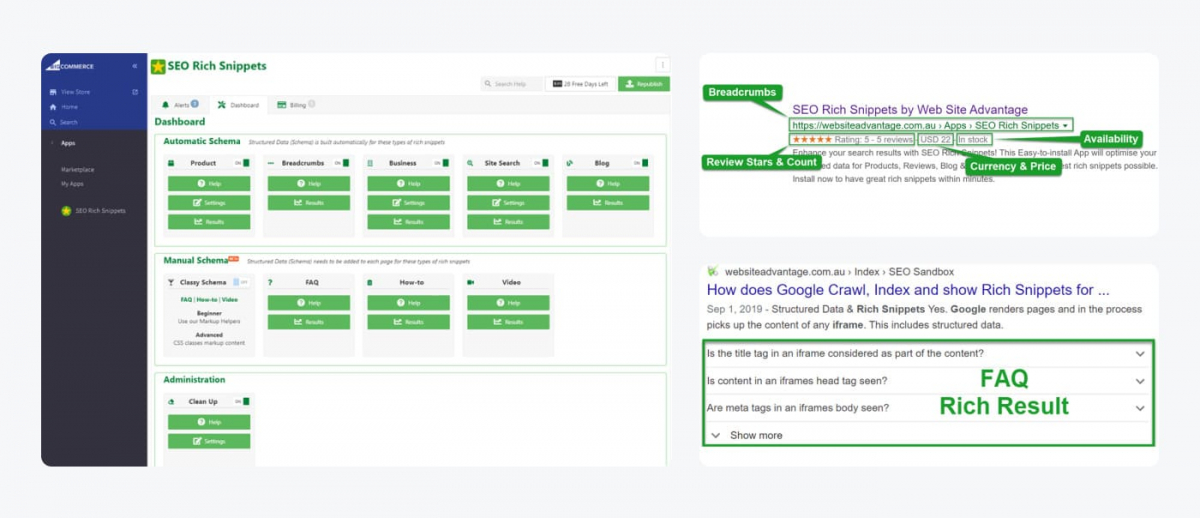This screenshot has height=518, width=1200.
Task: Click the magnifier Search icon in the sidebar
Action: (52, 122)
